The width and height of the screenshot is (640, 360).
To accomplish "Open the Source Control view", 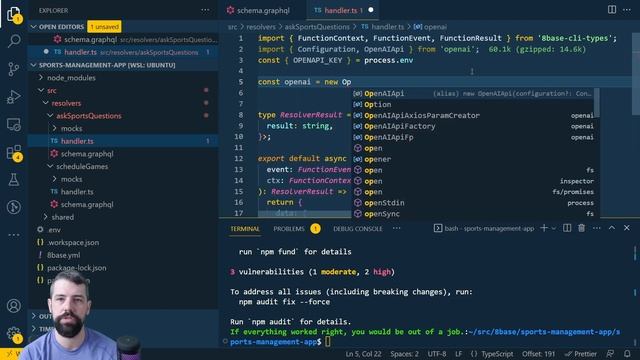I will [14, 69].
